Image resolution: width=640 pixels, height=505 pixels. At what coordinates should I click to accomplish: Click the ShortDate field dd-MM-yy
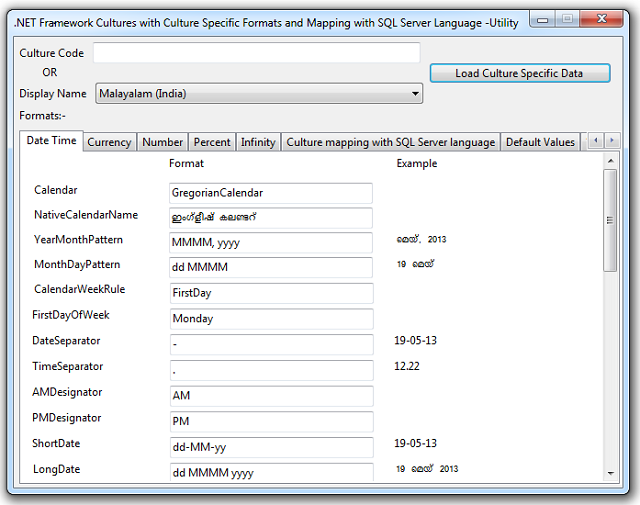point(271,447)
